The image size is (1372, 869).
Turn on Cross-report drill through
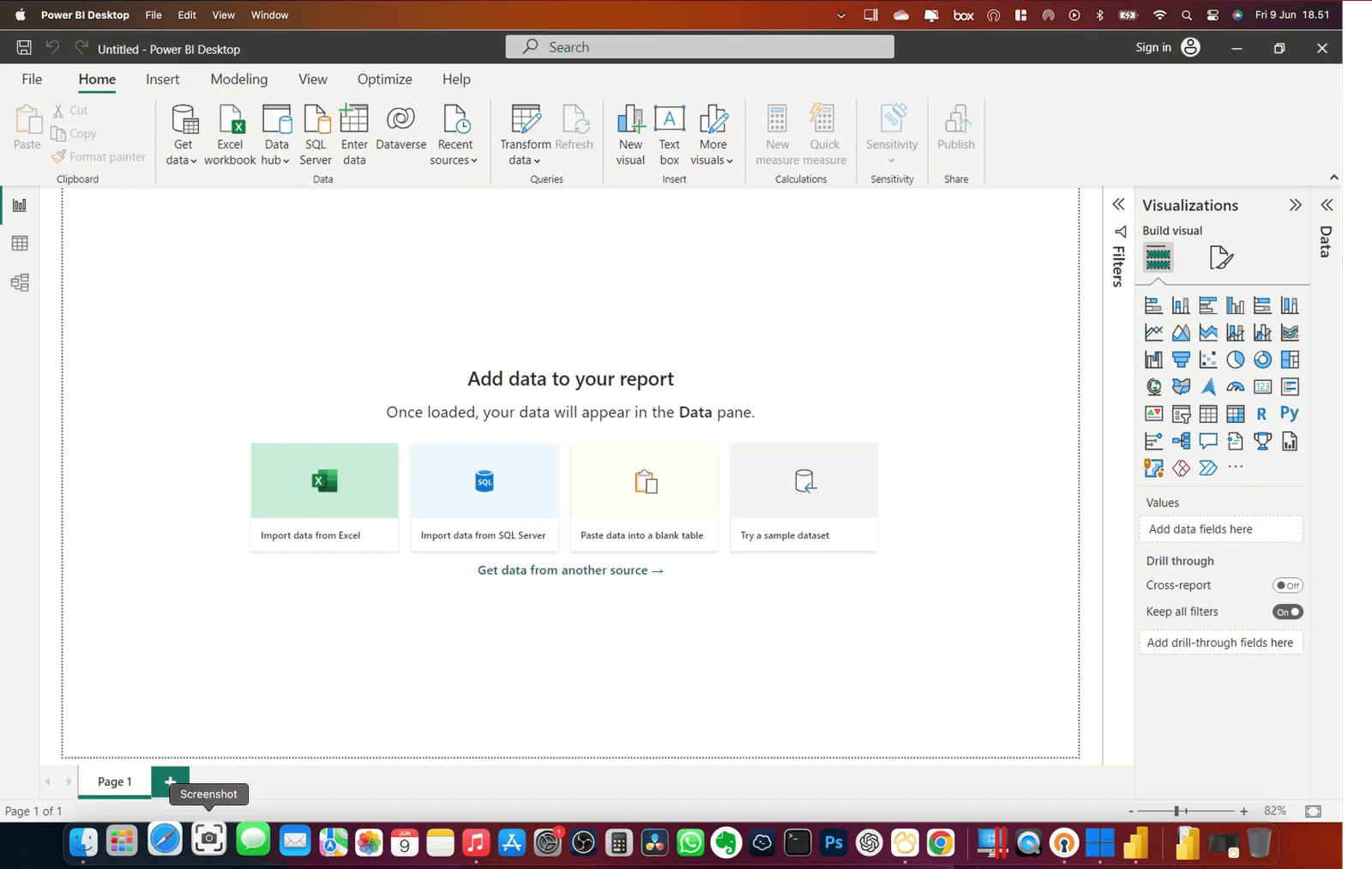point(1287,585)
